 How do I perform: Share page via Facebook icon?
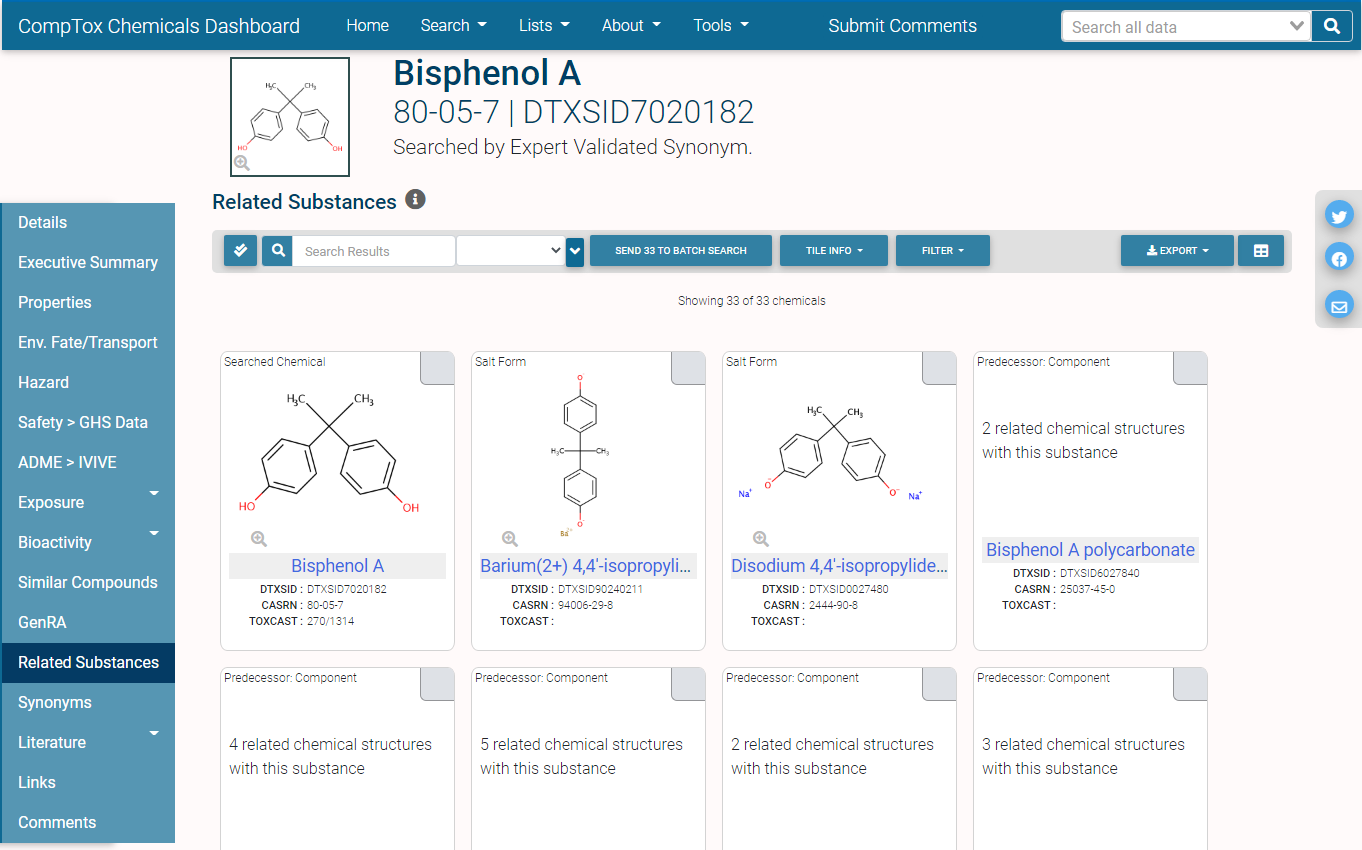(x=1339, y=259)
